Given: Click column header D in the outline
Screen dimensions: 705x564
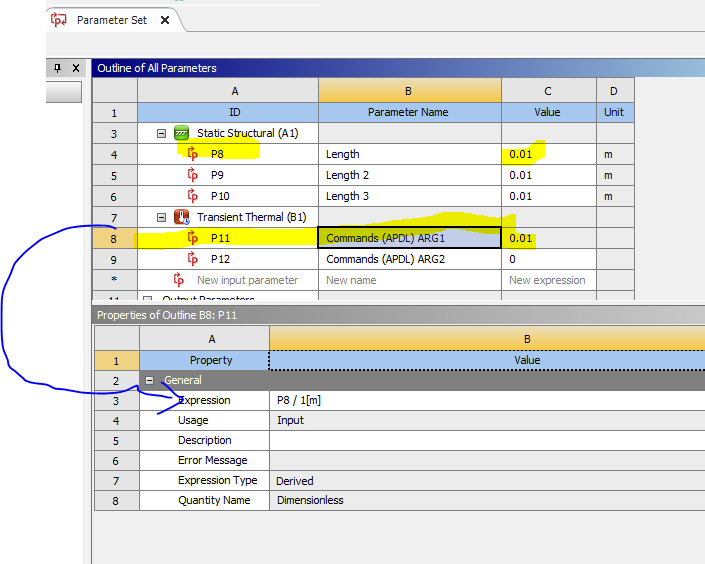Looking at the screenshot, I should (x=615, y=91).
